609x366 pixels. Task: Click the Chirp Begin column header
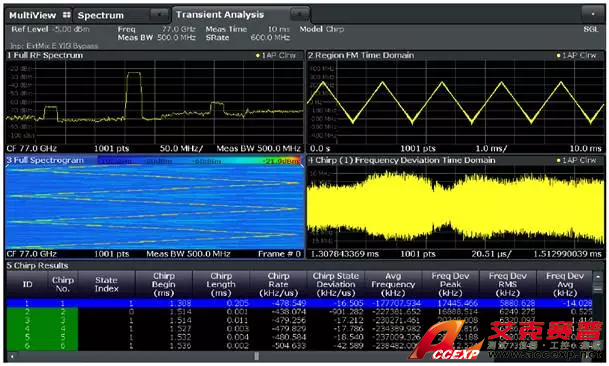click(x=164, y=285)
